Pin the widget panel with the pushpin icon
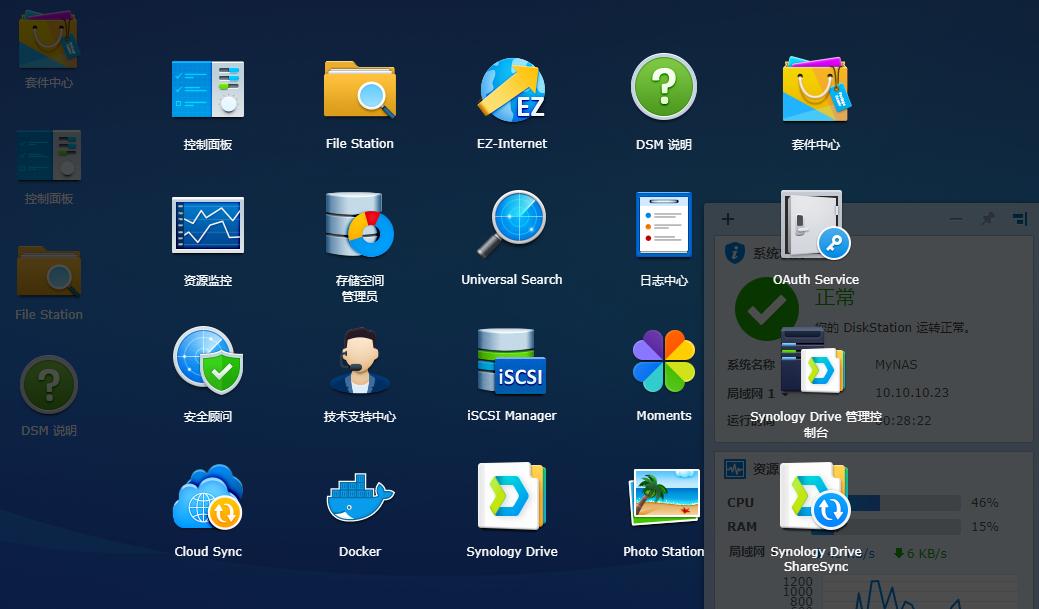Image resolution: width=1039 pixels, height=609 pixels. pos(988,219)
